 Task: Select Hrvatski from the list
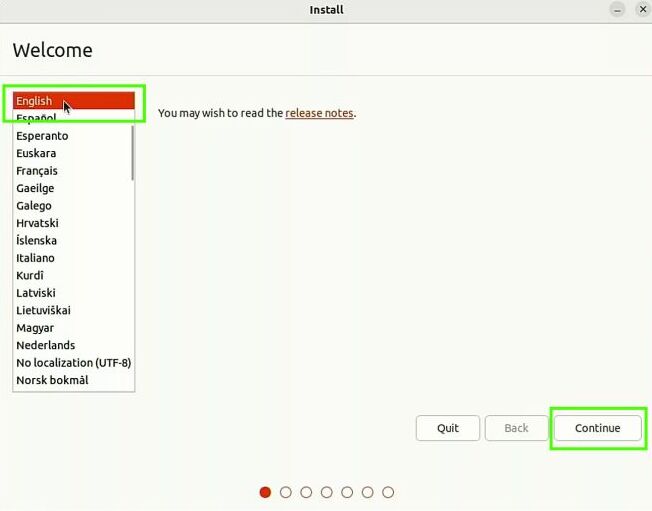pyautogui.click(x=74, y=223)
